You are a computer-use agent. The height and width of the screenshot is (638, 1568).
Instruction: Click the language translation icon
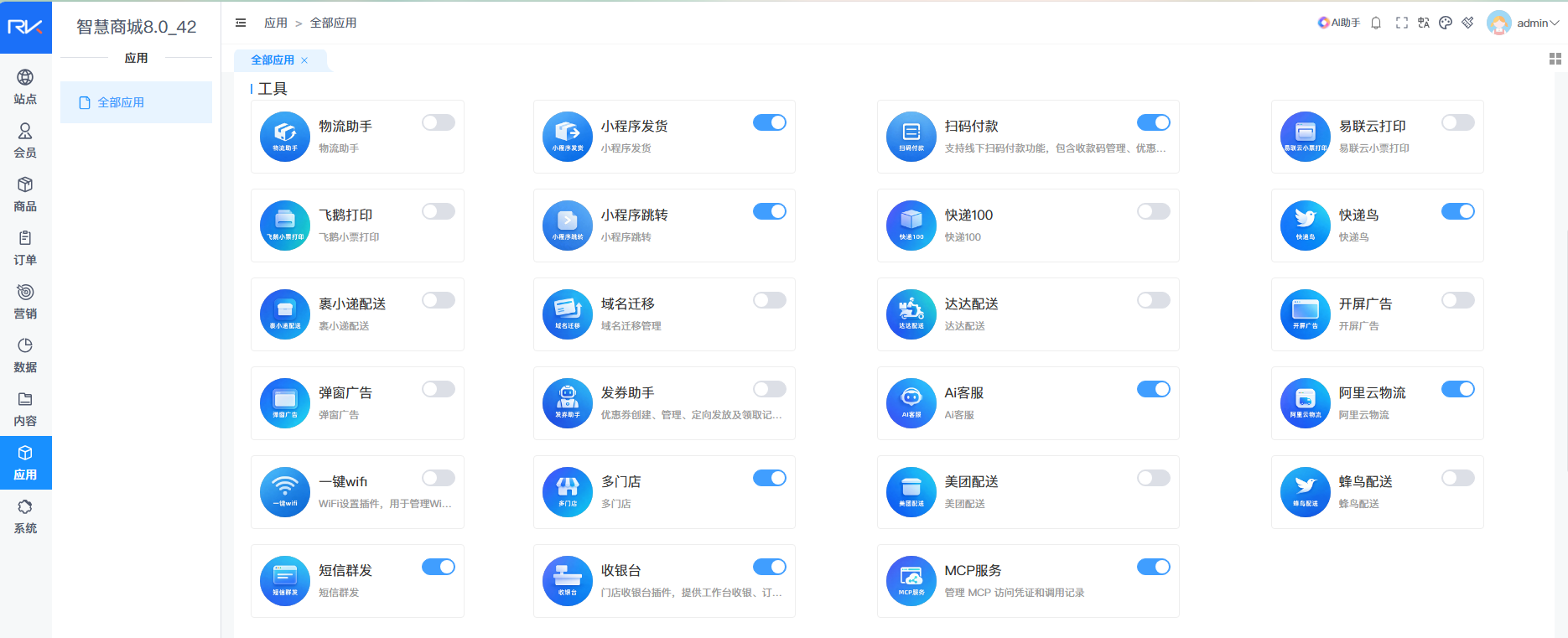point(1424,23)
